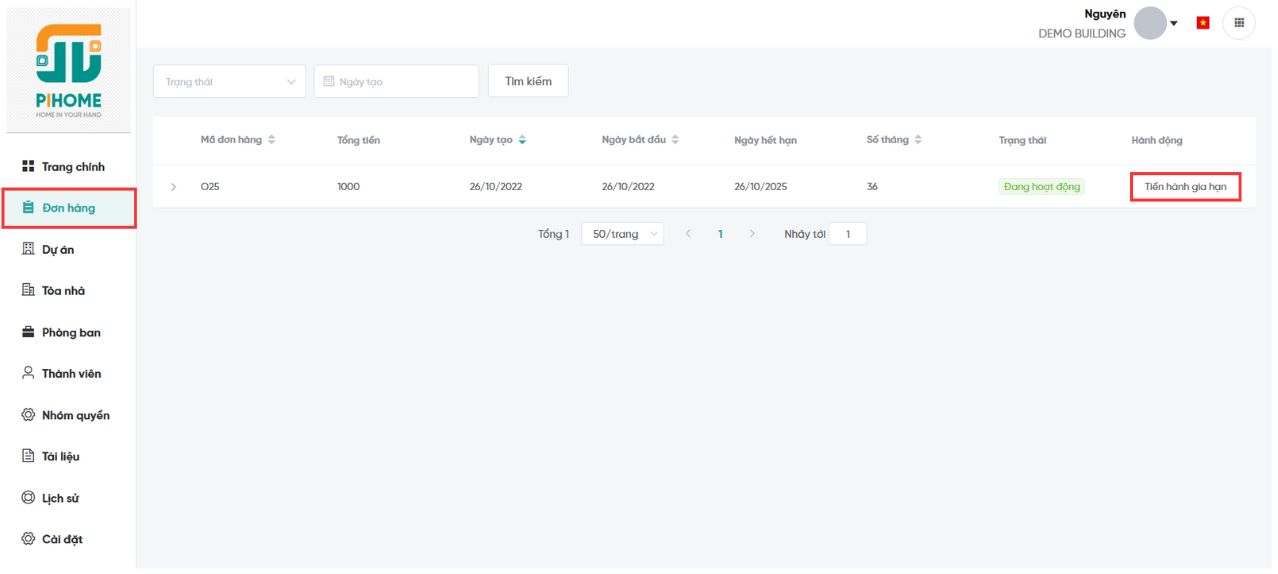The width and height of the screenshot is (1278, 574).
Task: Click the Nhảy tới page input
Action: point(847,234)
